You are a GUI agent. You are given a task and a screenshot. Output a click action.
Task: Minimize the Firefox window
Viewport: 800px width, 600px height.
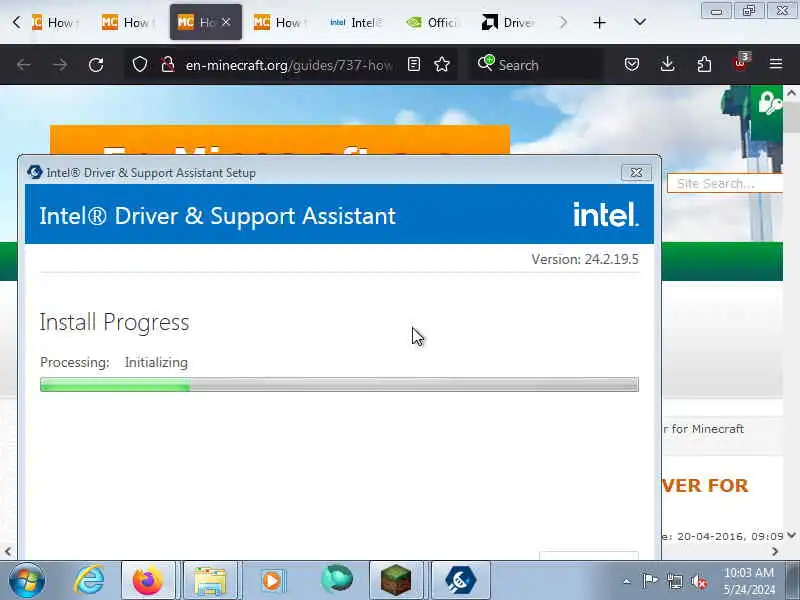tap(716, 11)
